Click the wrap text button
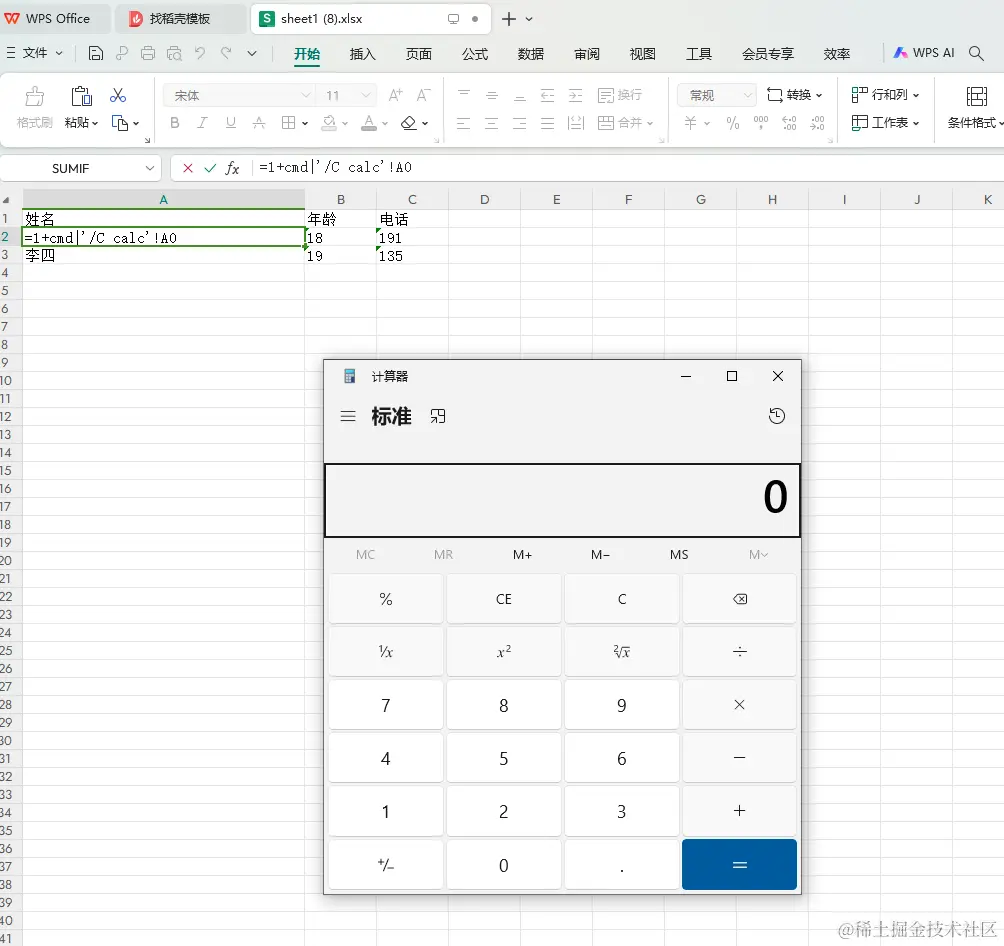This screenshot has width=1004, height=946. point(619,95)
